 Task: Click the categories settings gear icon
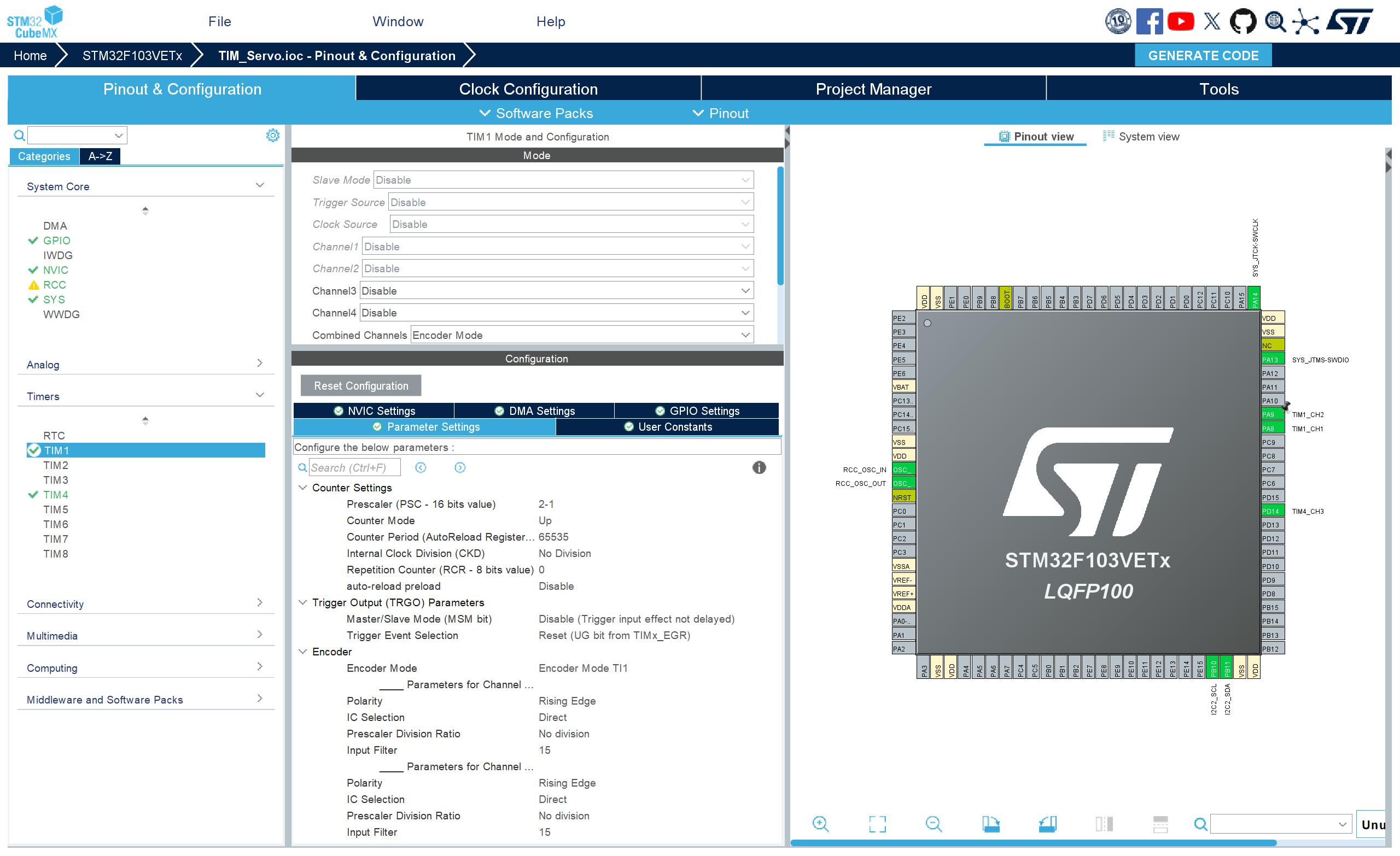[x=273, y=135]
